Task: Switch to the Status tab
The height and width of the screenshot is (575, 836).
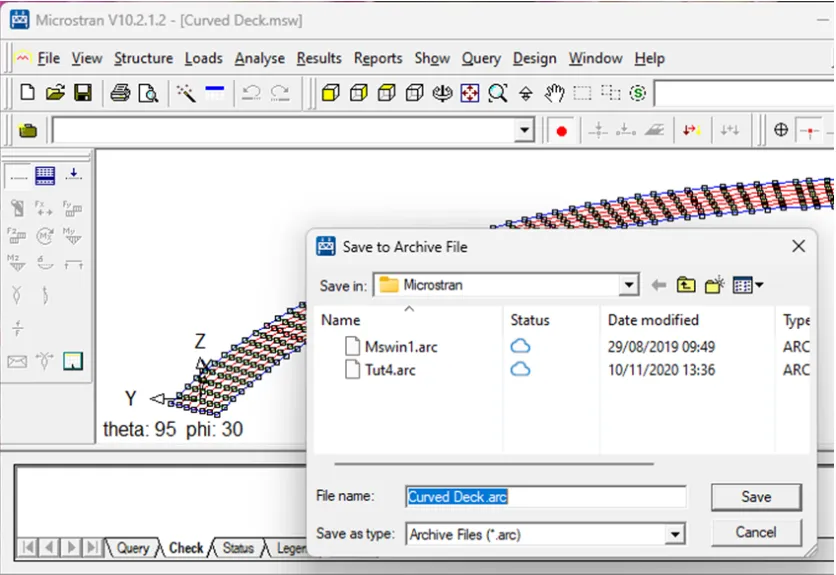Action: [x=238, y=548]
